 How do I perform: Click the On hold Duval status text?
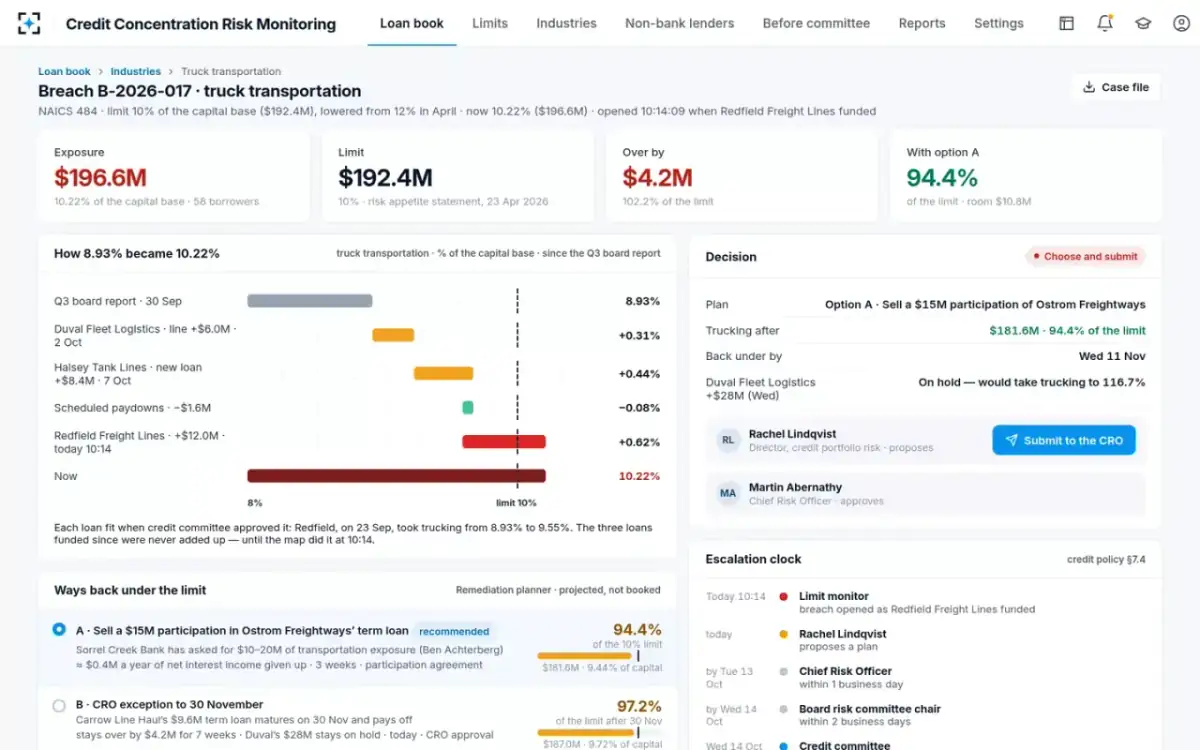pos(1032,382)
